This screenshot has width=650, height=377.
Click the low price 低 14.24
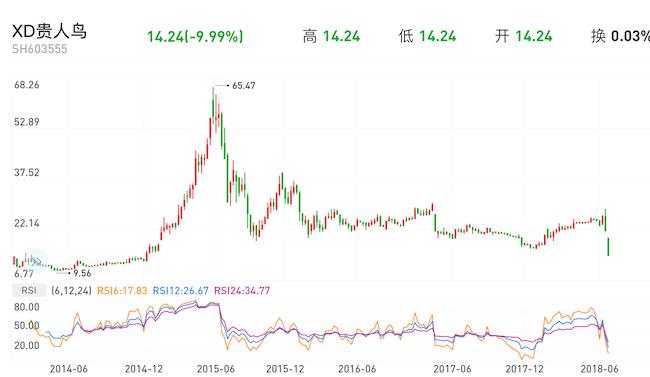tap(427, 36)
